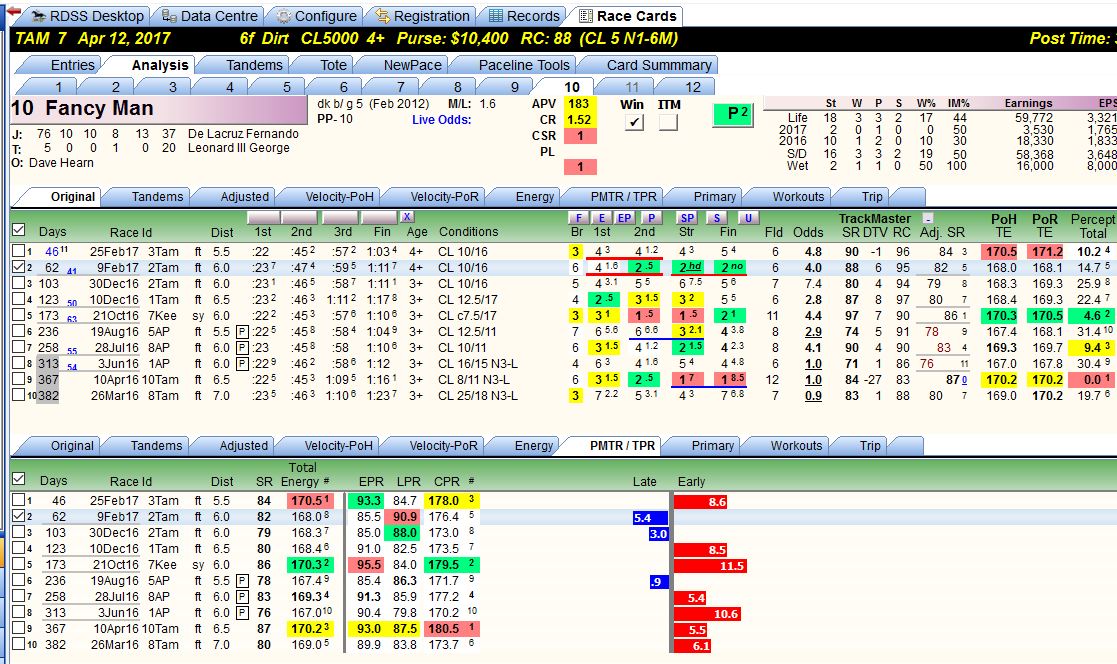Click the blue 3.0 Late bar
This screenshot has height=664, width=1117.
(658, 534)
